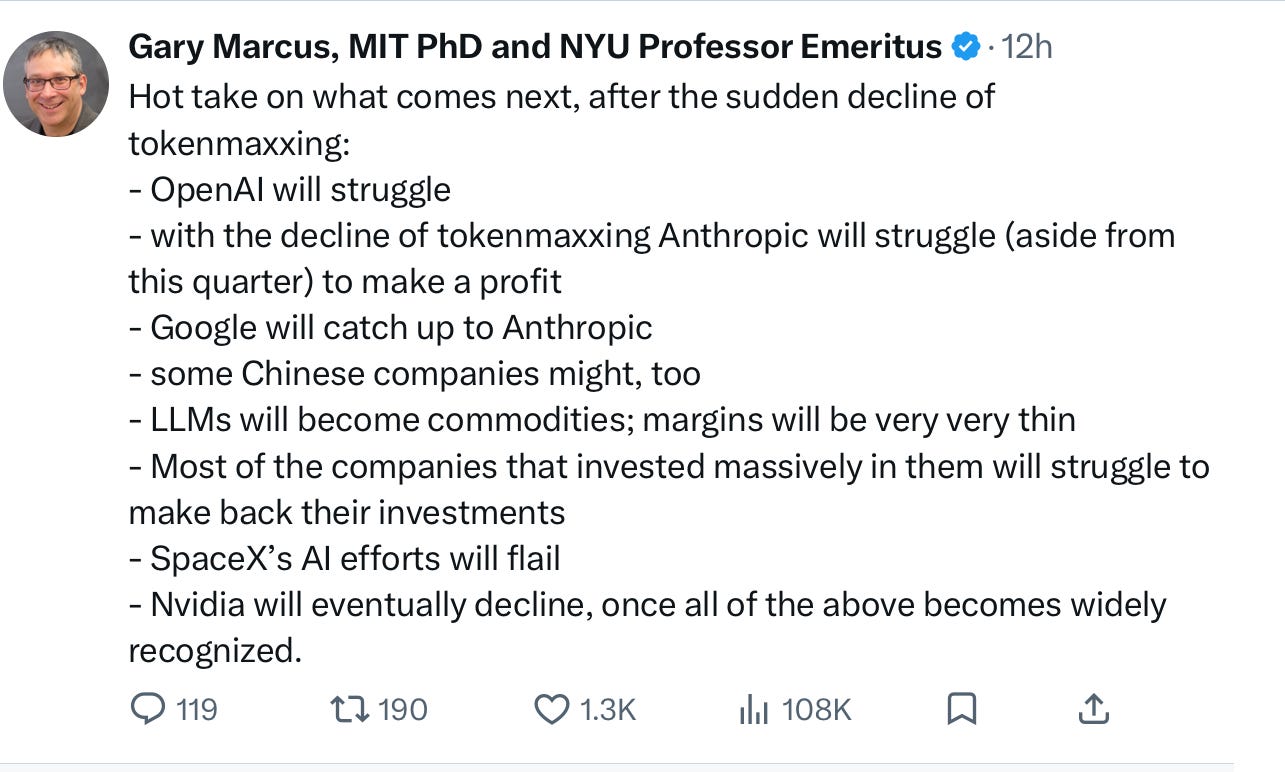The height and width of the screenshot is (772, 1285).
Task: Bookmark this tweet
Action: (961, 710)
